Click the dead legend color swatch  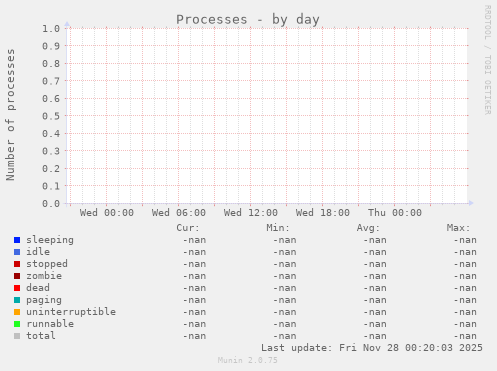coord(17,288)
